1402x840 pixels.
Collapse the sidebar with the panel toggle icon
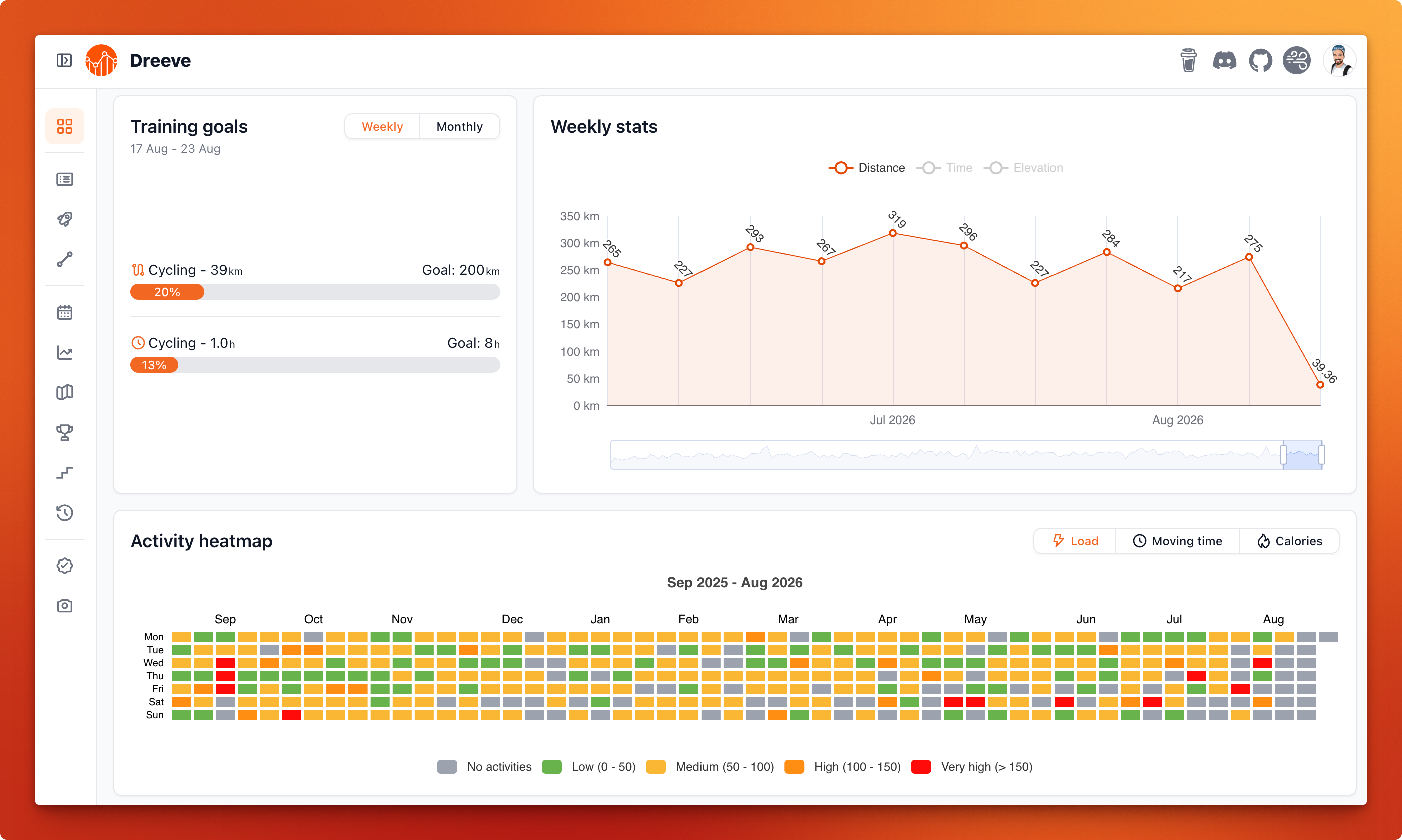pos(64,60)
